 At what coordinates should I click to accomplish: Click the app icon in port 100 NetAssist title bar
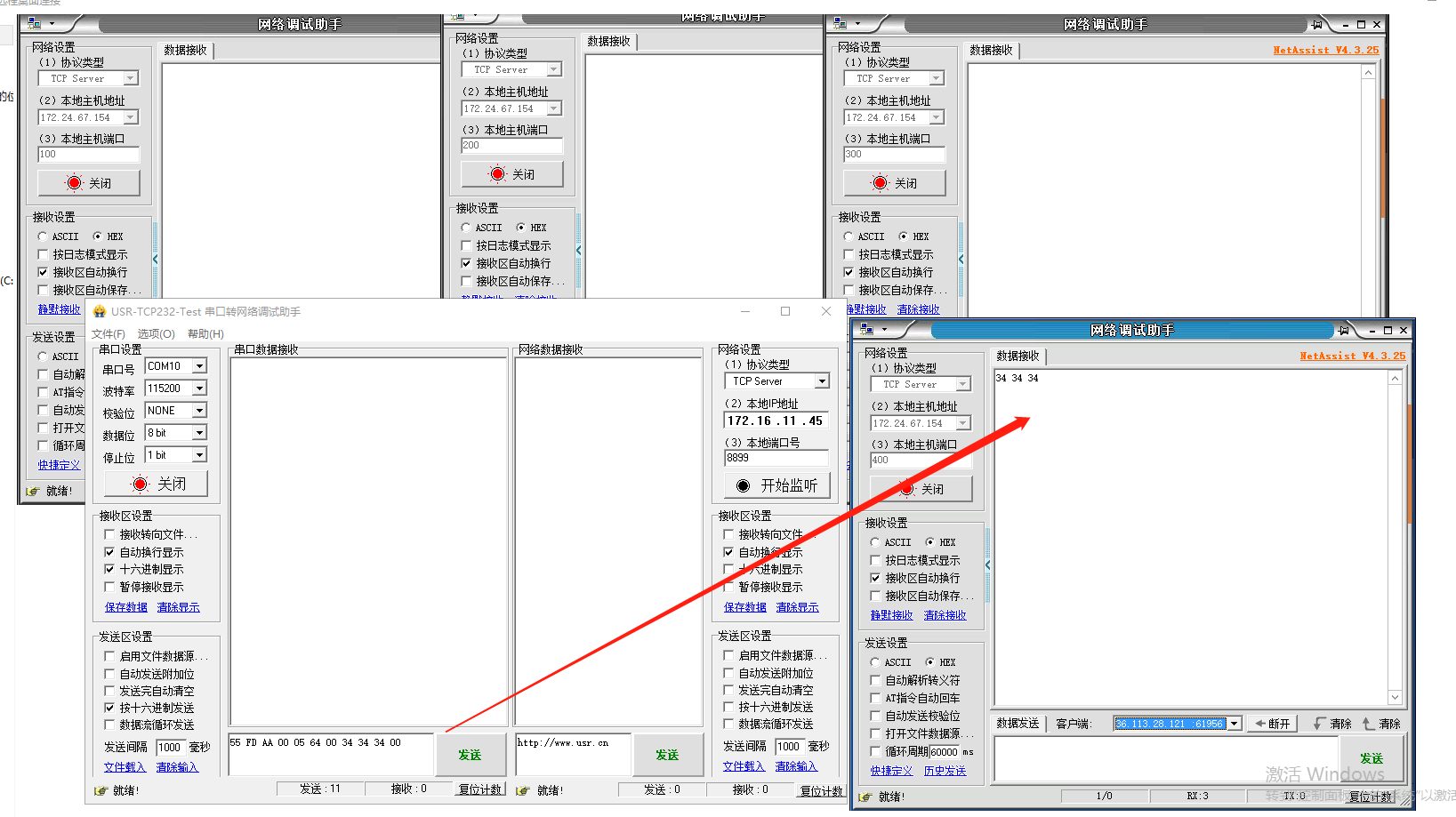[35, 24]
